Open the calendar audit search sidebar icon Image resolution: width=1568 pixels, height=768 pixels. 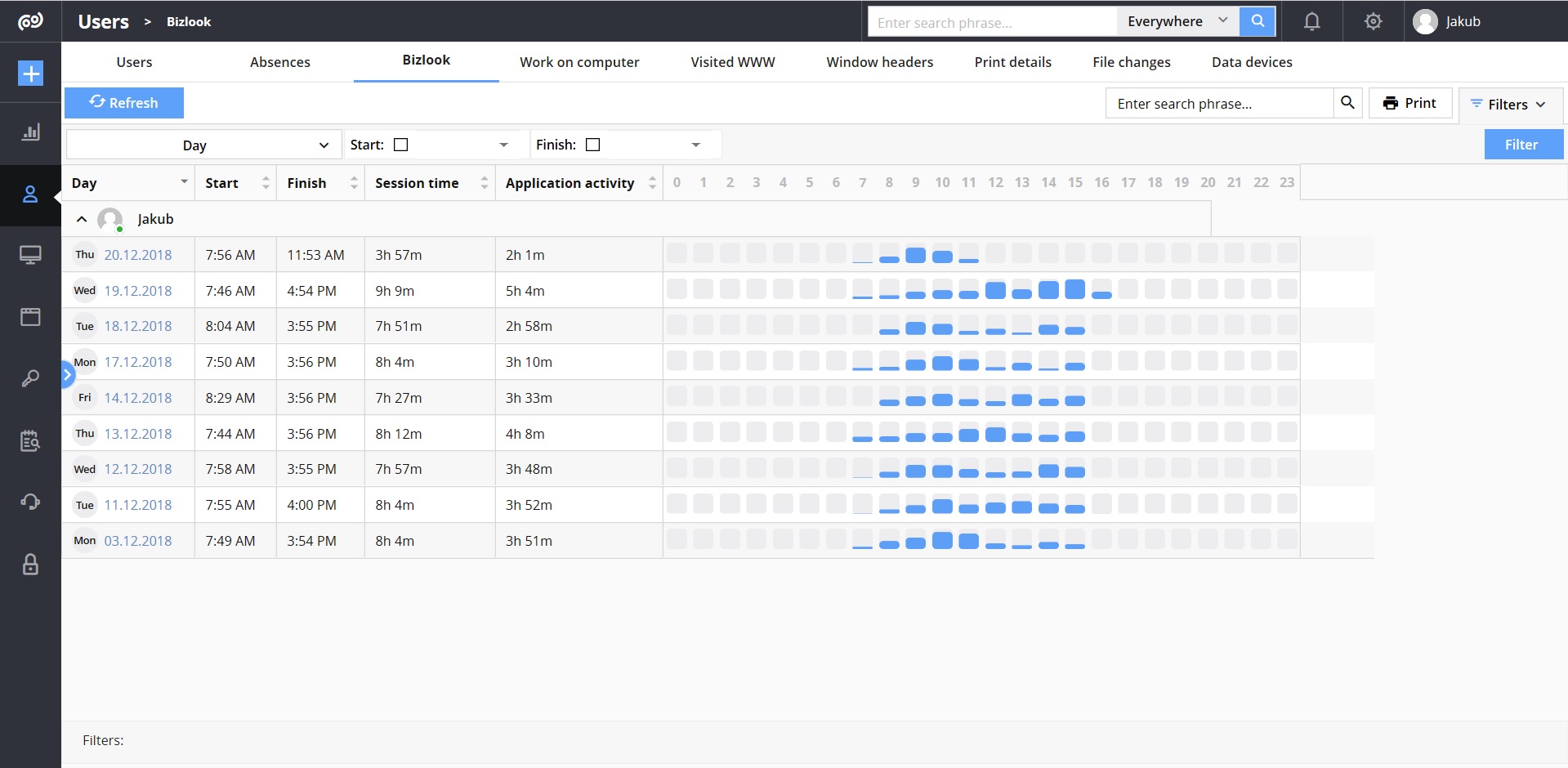pyautogui.click(x=30, y=440)
